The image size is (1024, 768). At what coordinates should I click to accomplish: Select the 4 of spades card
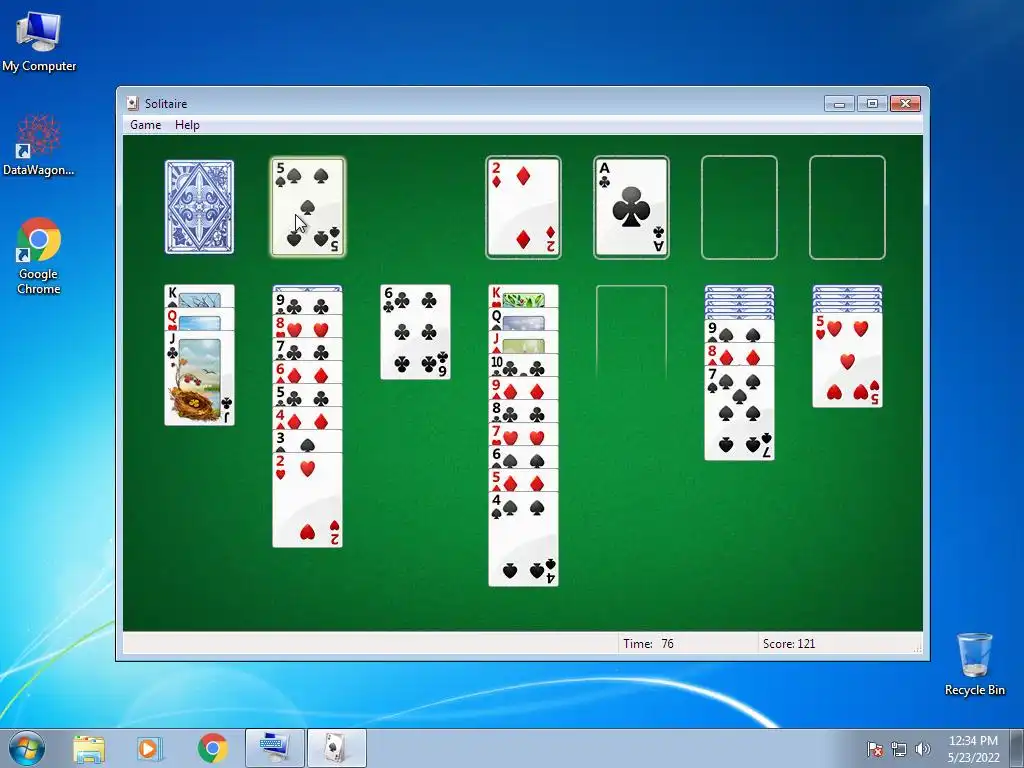click(x=523, y=539)
